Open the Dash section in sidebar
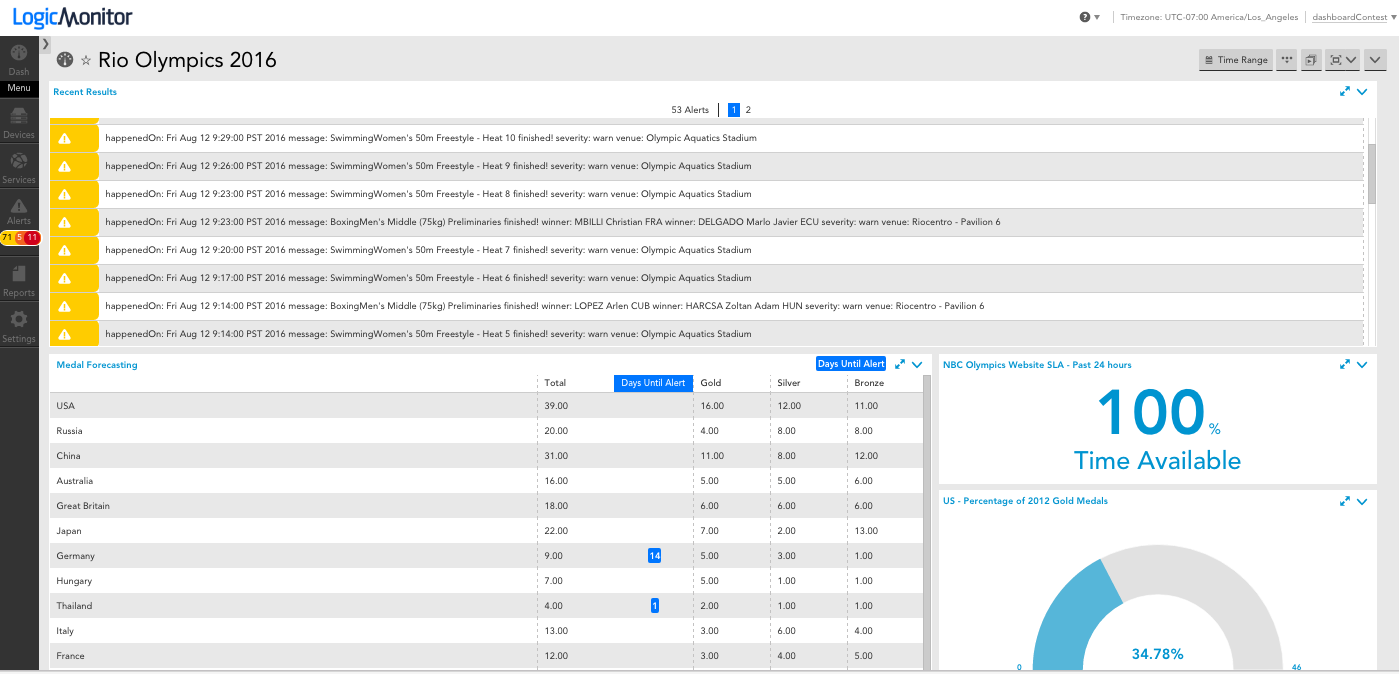Screen dimensions: 1399x674 (x=19, y=60)
